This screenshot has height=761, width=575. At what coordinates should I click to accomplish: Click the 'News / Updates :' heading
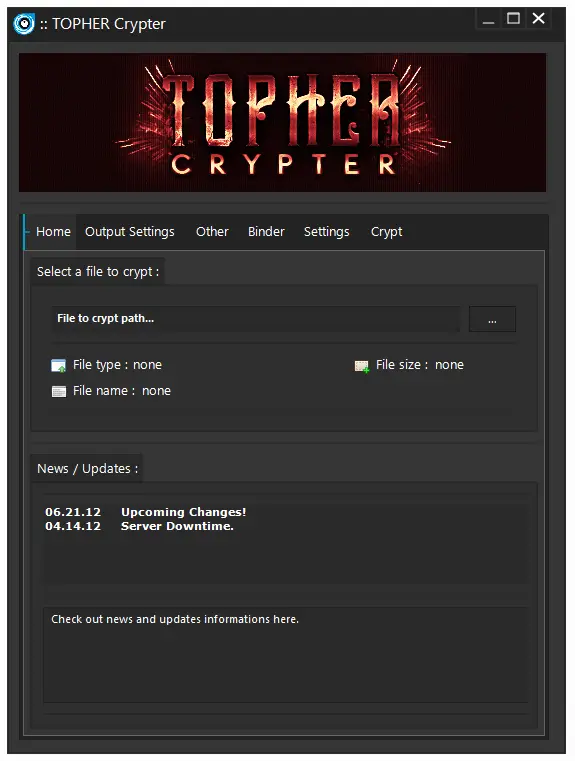click(x=87, y=469)
